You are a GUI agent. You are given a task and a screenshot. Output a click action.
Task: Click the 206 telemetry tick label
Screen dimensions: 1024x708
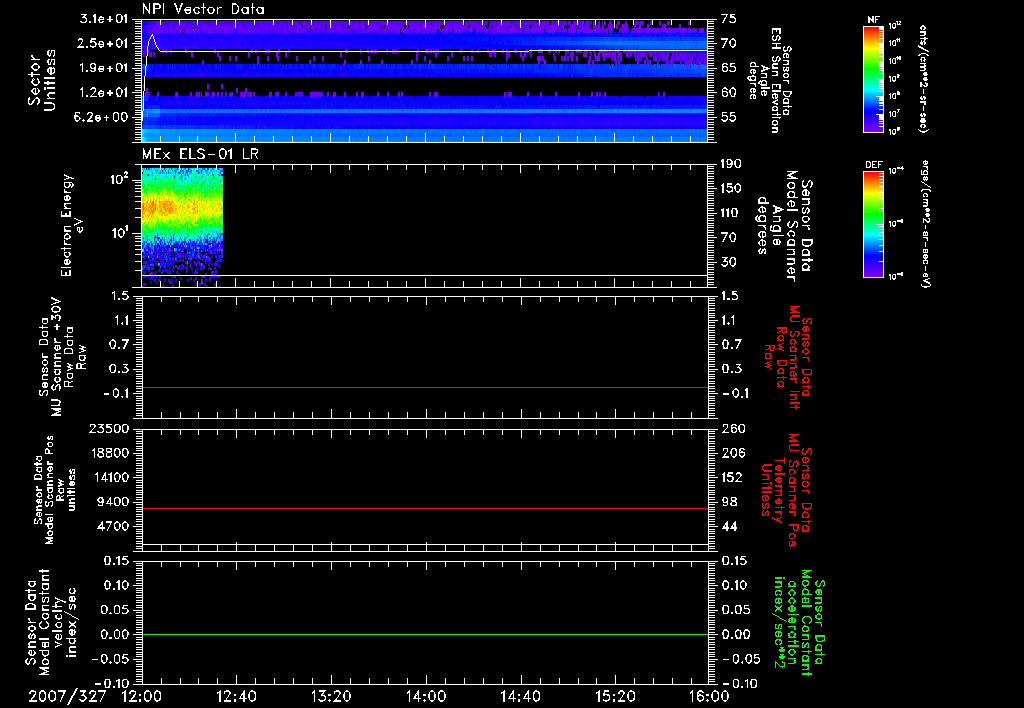[x=733, y=453]
